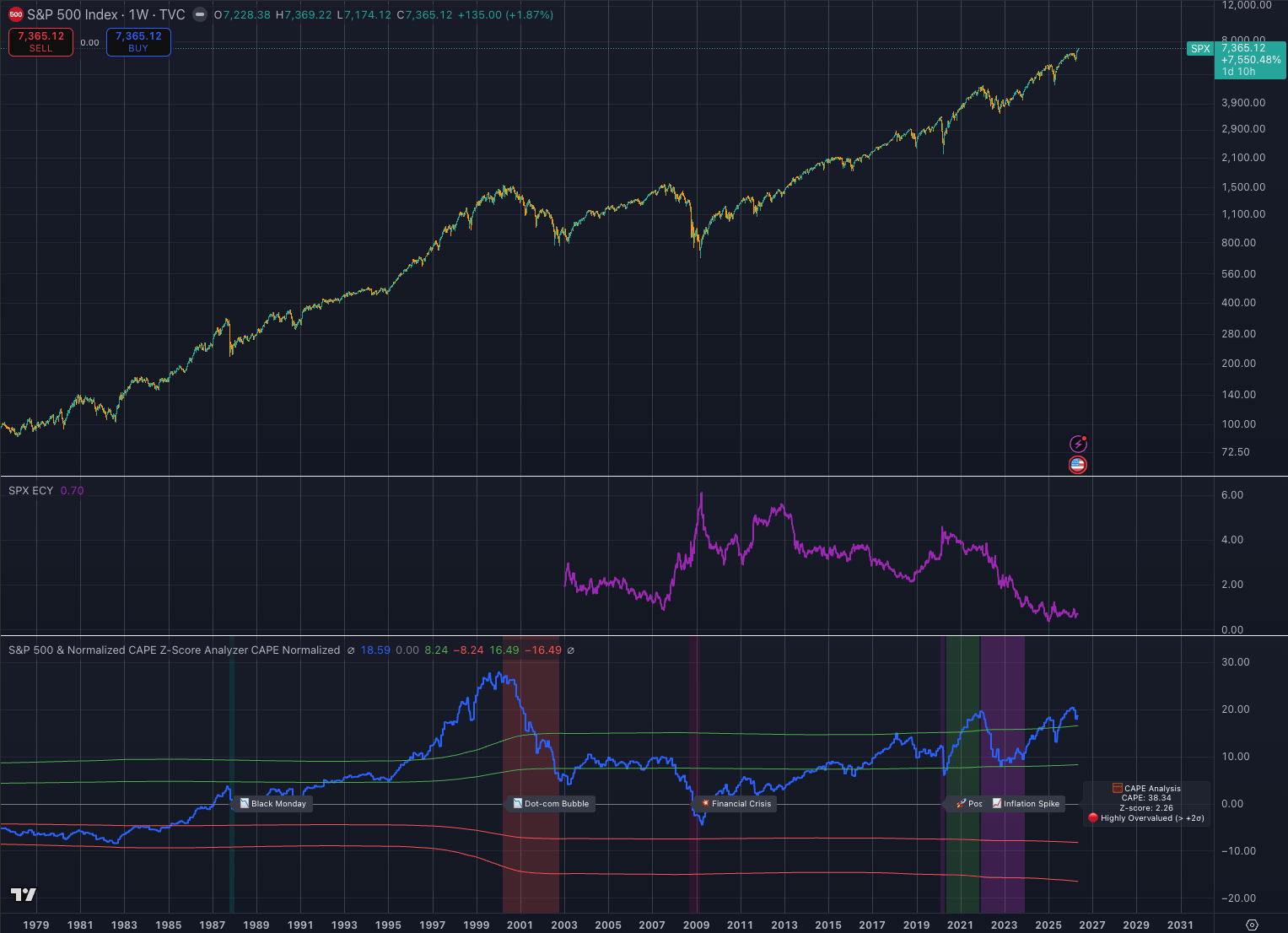
Task: Click the rocket-icon event label
Action: point(968,804)
